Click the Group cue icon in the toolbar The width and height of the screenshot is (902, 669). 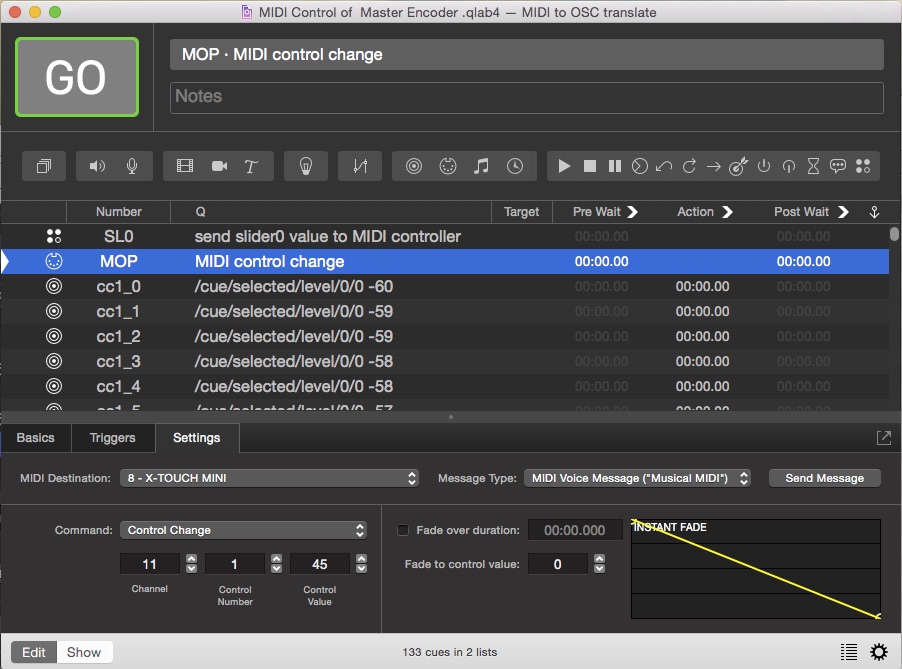pos(44,166)
